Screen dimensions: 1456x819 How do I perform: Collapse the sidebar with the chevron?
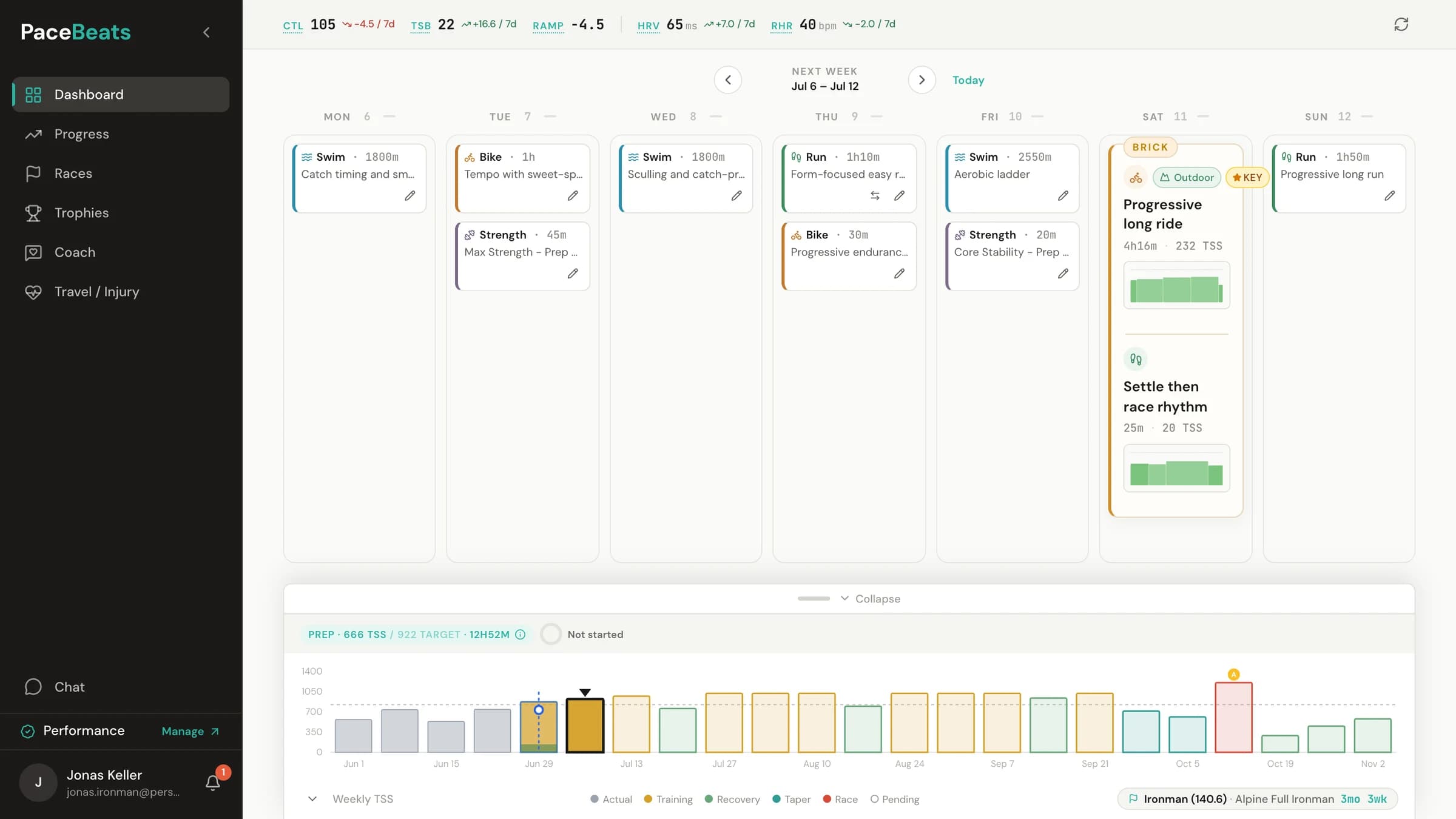(206, 32)
